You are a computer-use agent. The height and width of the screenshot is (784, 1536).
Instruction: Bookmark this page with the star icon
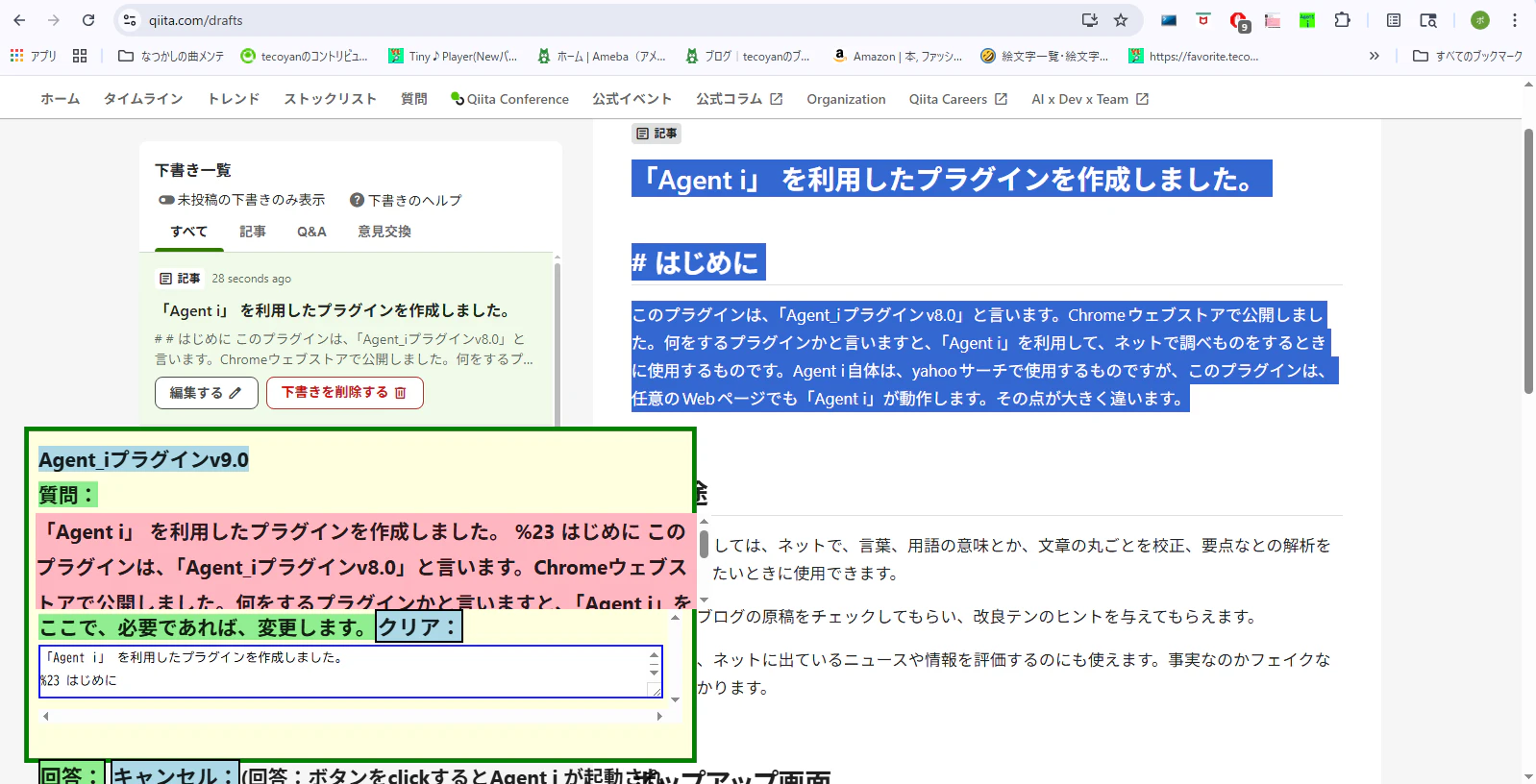point(1121,20)
